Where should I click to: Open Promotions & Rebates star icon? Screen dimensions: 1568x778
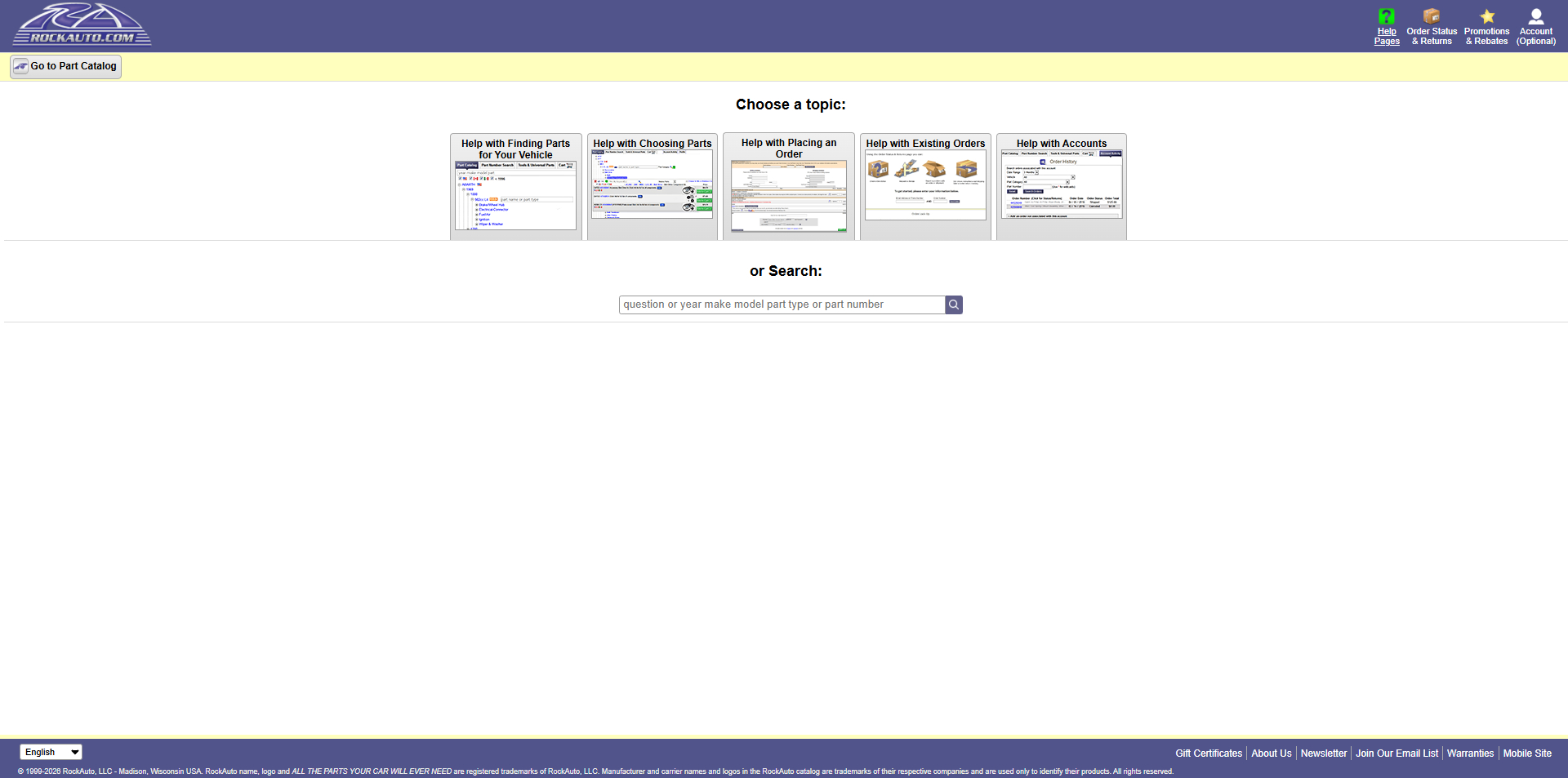point(1486,16)
